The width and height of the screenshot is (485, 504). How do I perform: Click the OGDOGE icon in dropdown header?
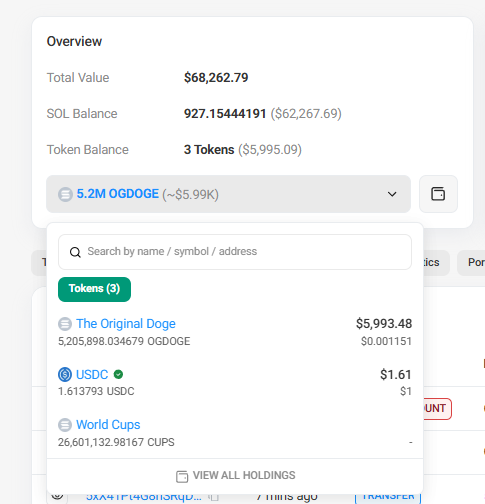pos(65,194)
